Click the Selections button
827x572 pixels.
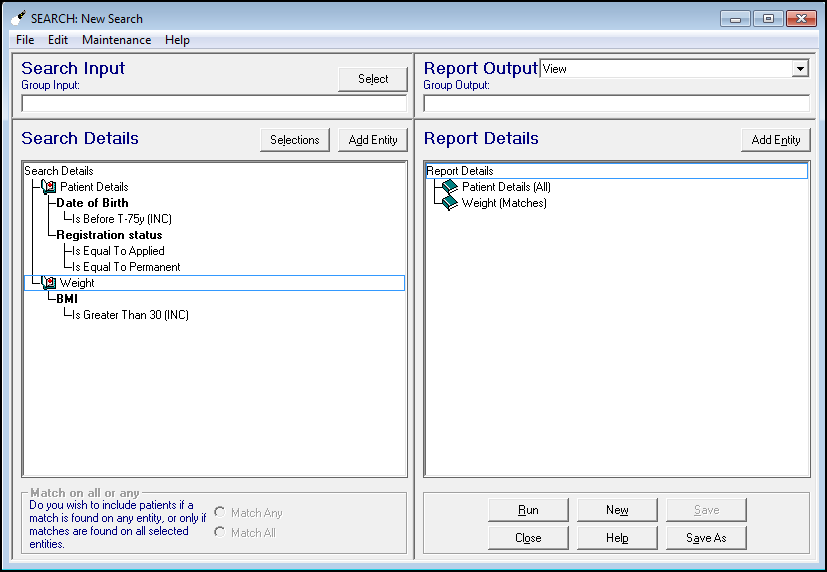294,140
